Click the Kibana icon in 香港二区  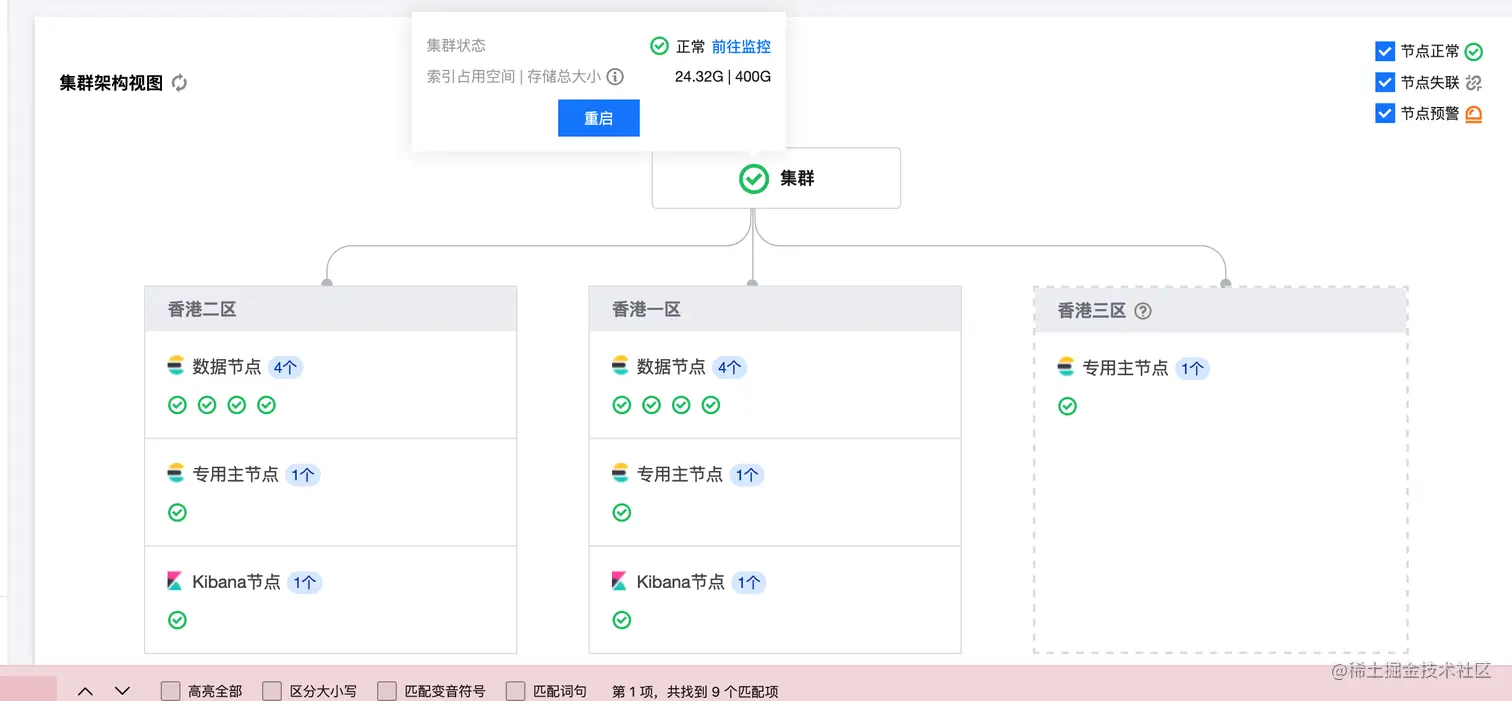coord(176,581)
